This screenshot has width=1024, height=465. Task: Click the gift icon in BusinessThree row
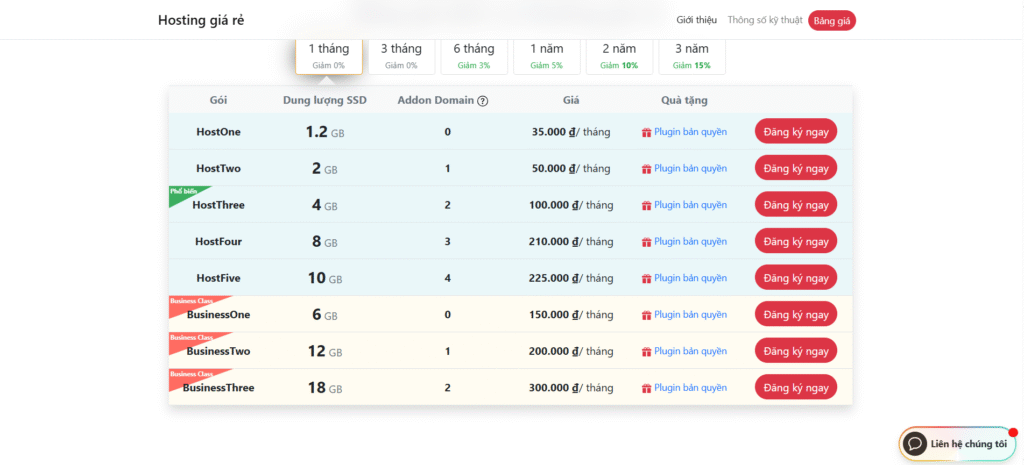pos(646,388)
